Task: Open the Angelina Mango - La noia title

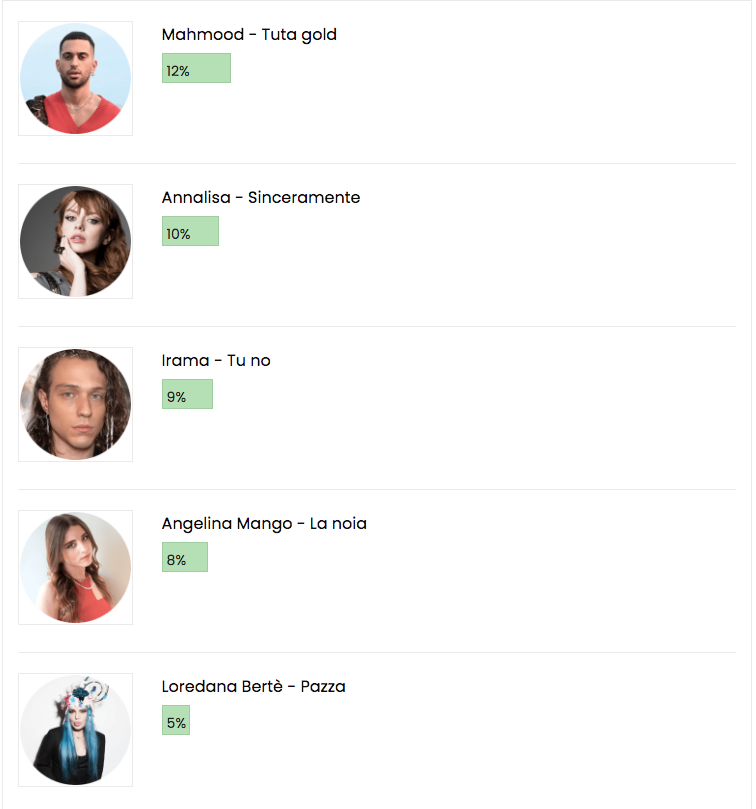Action: pyautogui.click(x=264, y=524)
